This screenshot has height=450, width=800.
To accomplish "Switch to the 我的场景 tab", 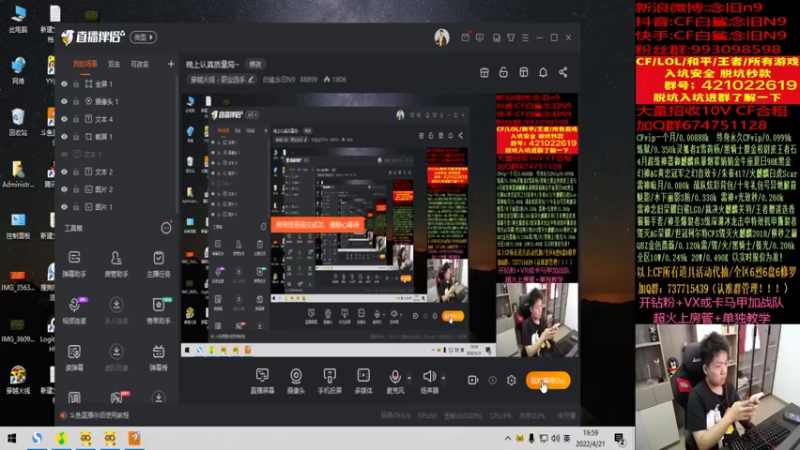I will pos(85,64).
